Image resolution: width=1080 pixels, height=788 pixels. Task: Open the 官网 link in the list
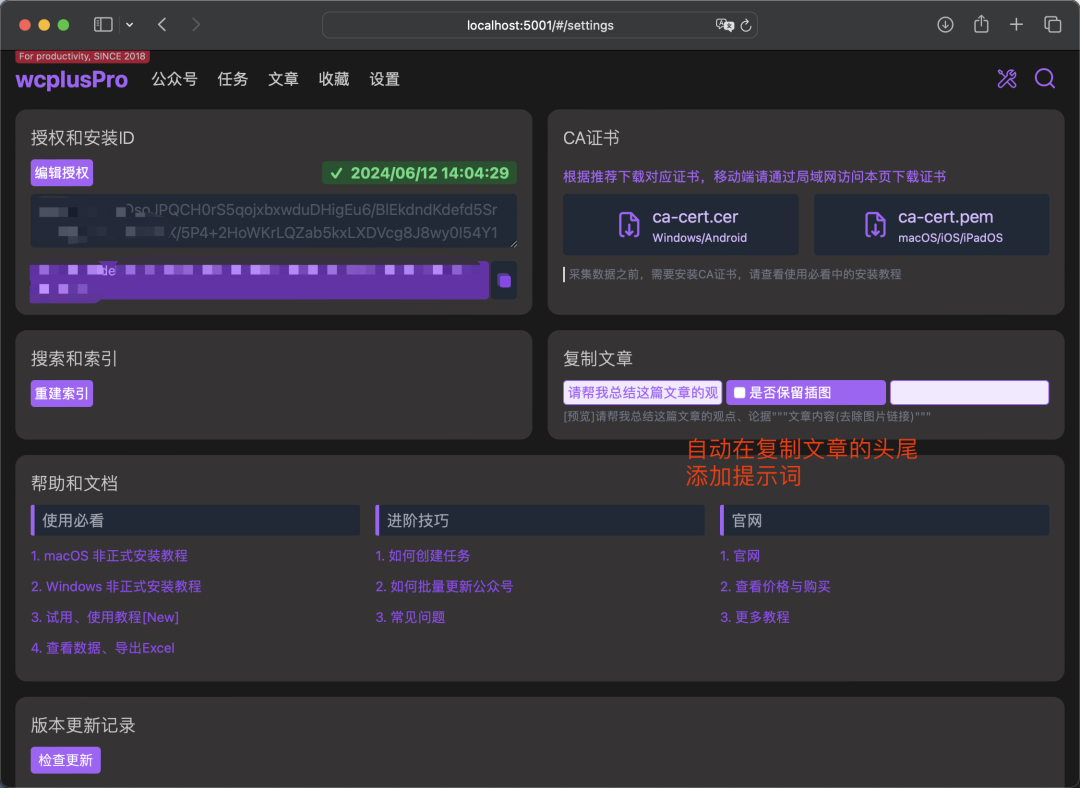(x=740, y=556)
